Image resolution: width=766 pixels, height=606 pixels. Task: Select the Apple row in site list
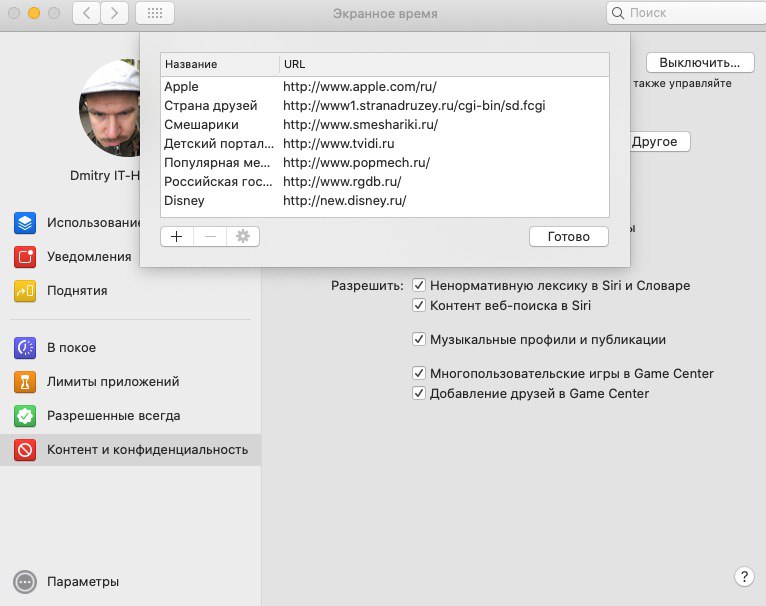coord(385,87)
